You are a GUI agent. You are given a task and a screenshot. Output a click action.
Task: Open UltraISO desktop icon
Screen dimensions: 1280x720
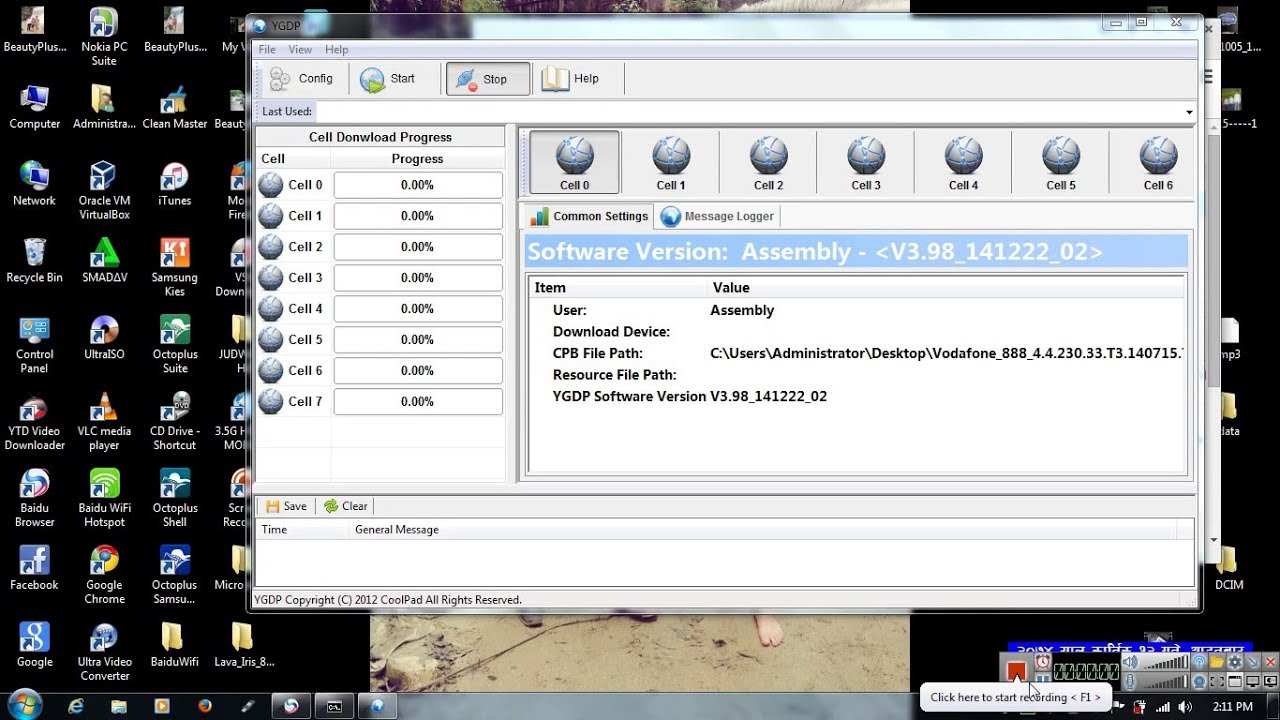point(104,337)
